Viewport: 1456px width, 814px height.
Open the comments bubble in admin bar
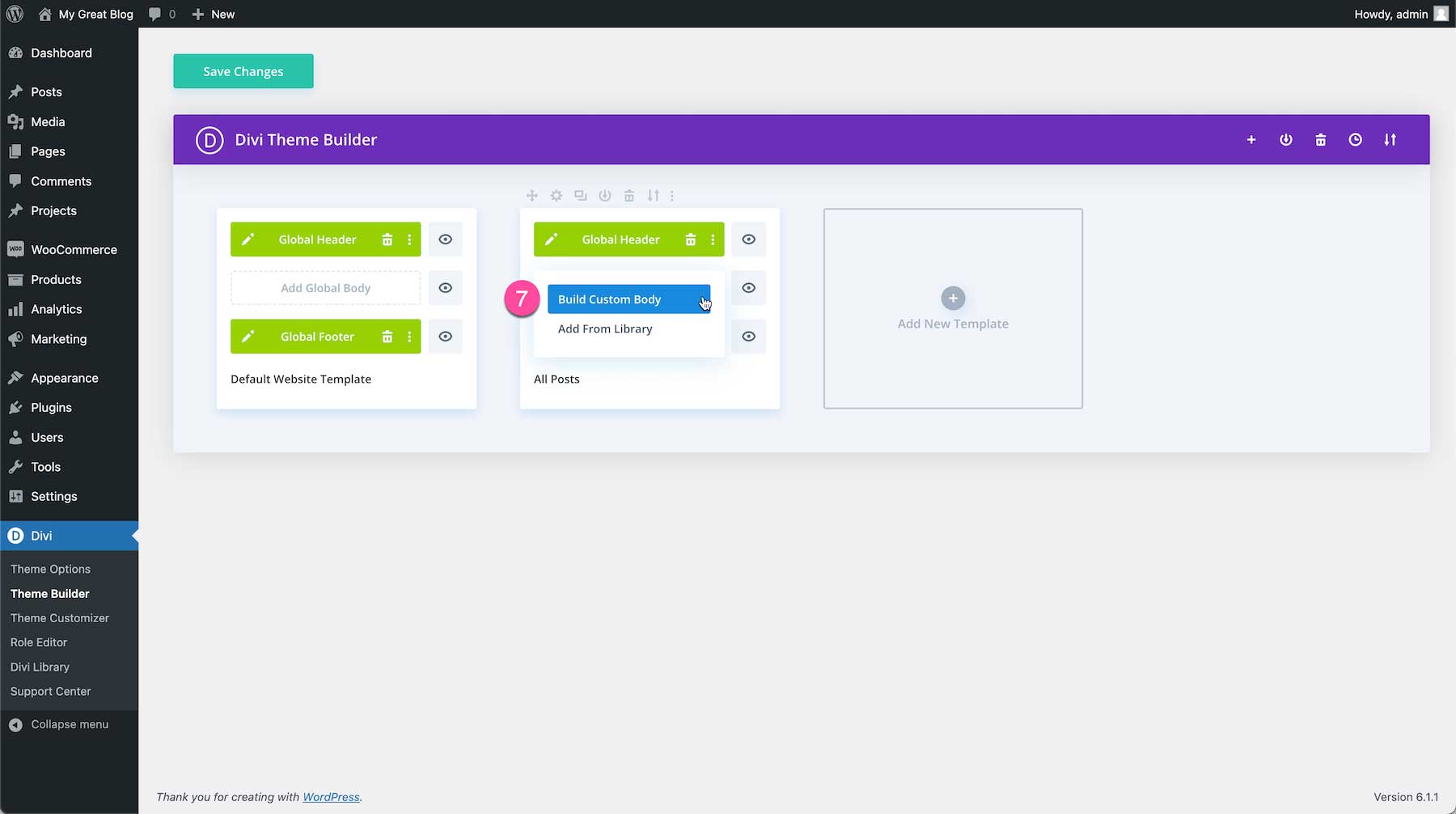pyautogui.click(x=162, y=14)
